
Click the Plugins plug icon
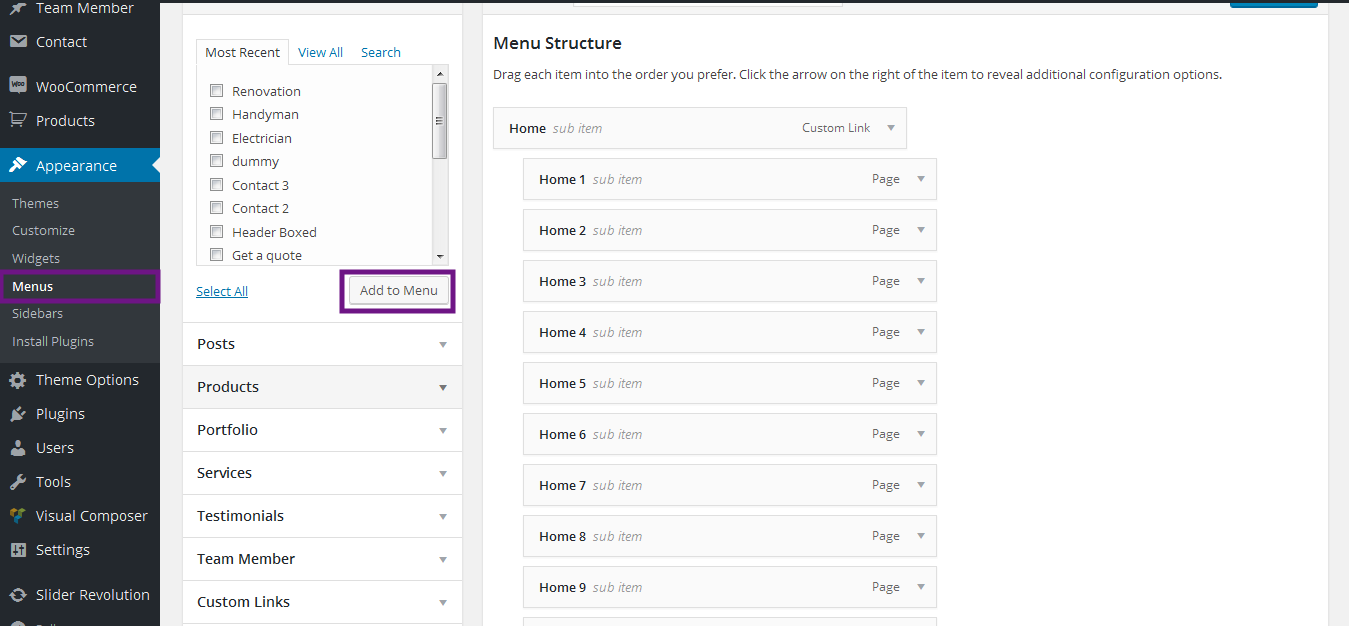click(x=18, y=414)
